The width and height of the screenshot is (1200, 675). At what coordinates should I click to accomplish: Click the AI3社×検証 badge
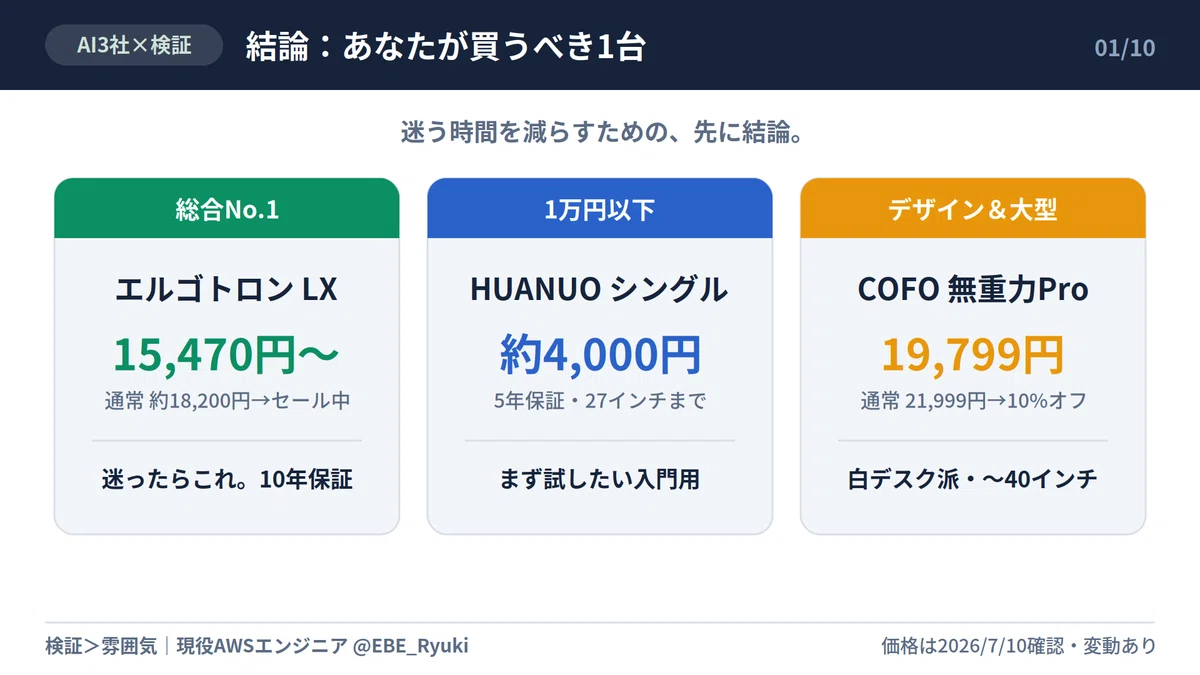(134, 45)
